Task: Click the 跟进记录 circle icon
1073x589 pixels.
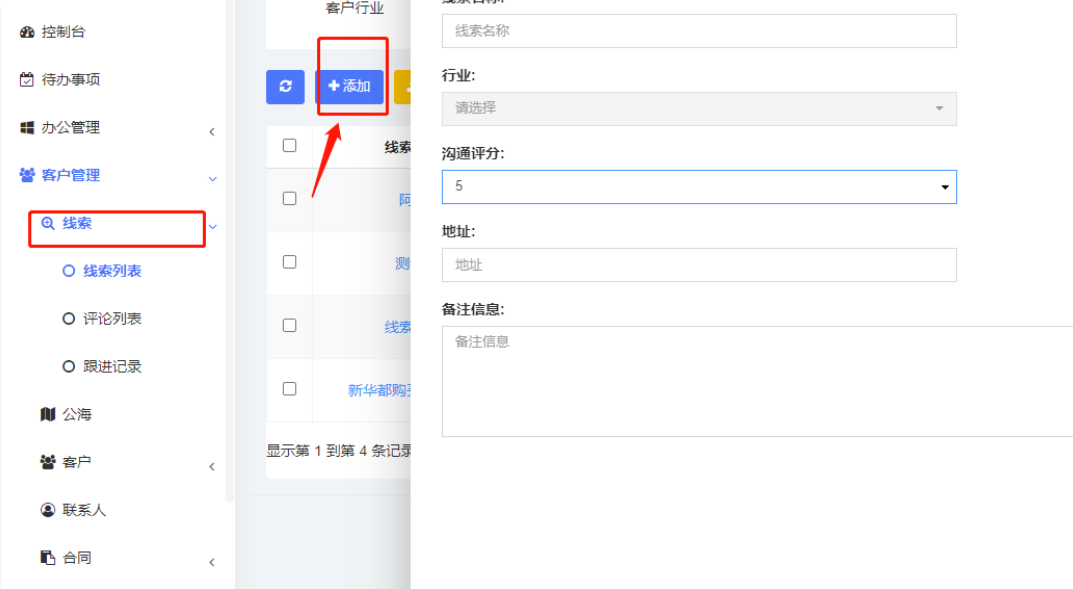Action: (x=68, y=367)
